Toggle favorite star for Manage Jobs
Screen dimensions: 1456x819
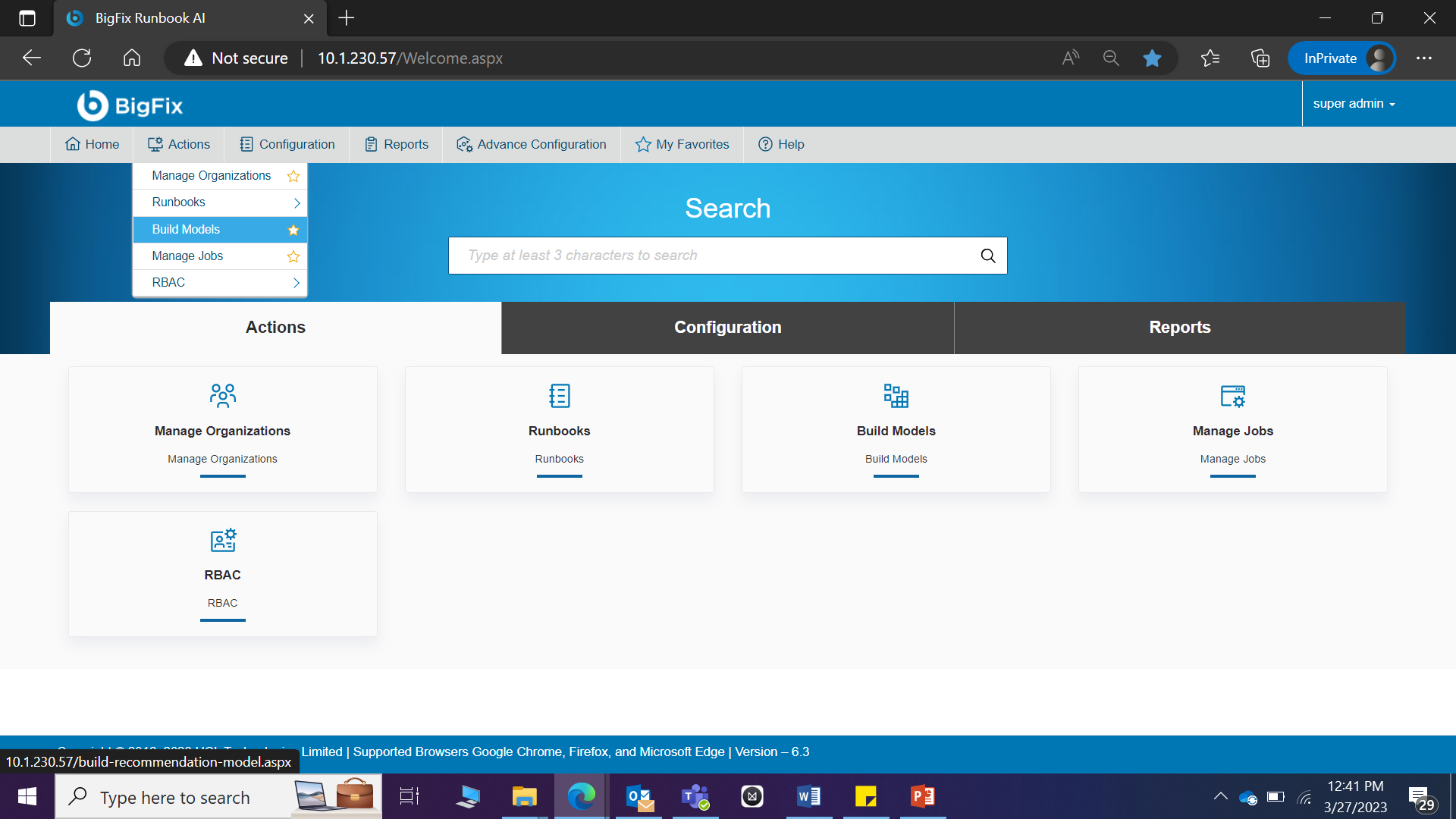click(293, 256)
